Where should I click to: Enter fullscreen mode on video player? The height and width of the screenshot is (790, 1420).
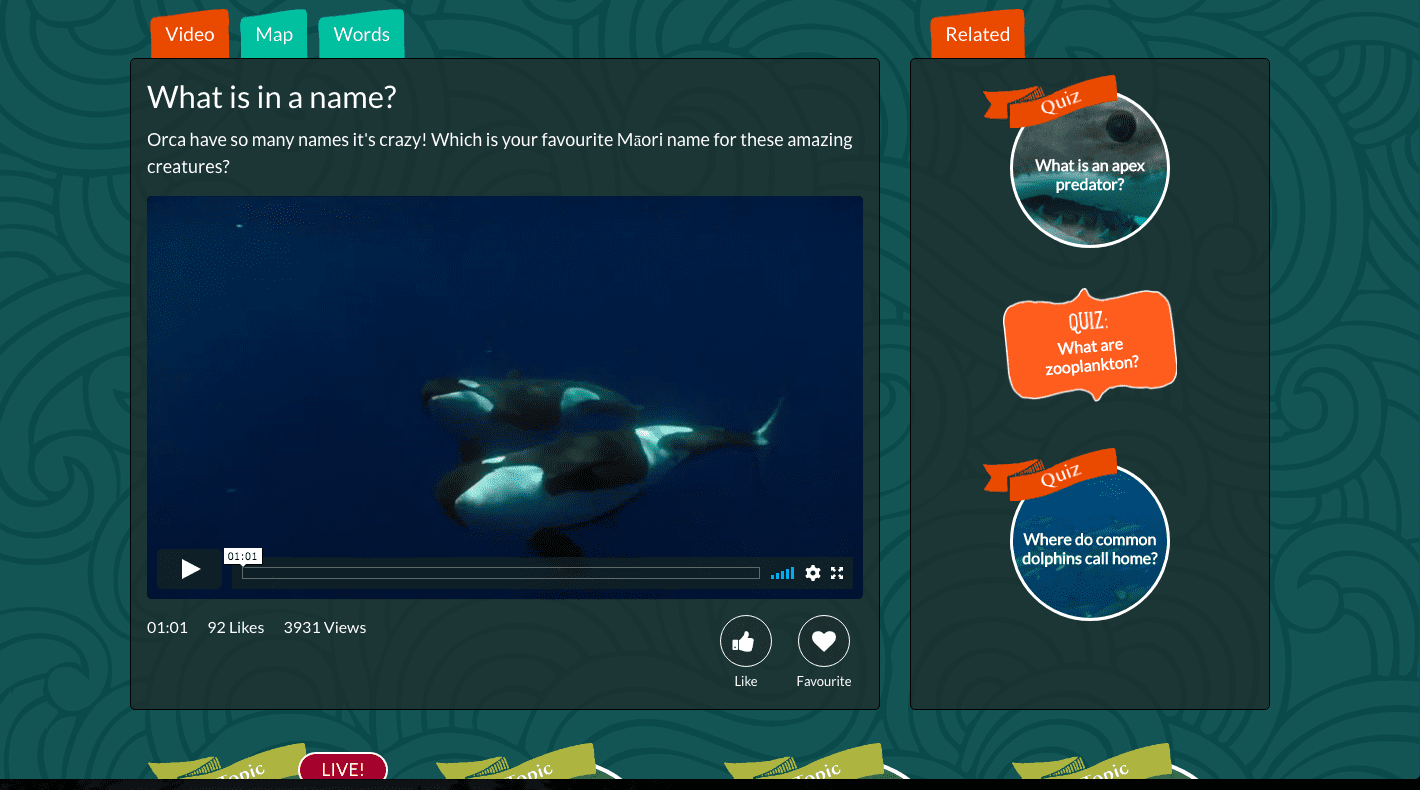point(838,573)
